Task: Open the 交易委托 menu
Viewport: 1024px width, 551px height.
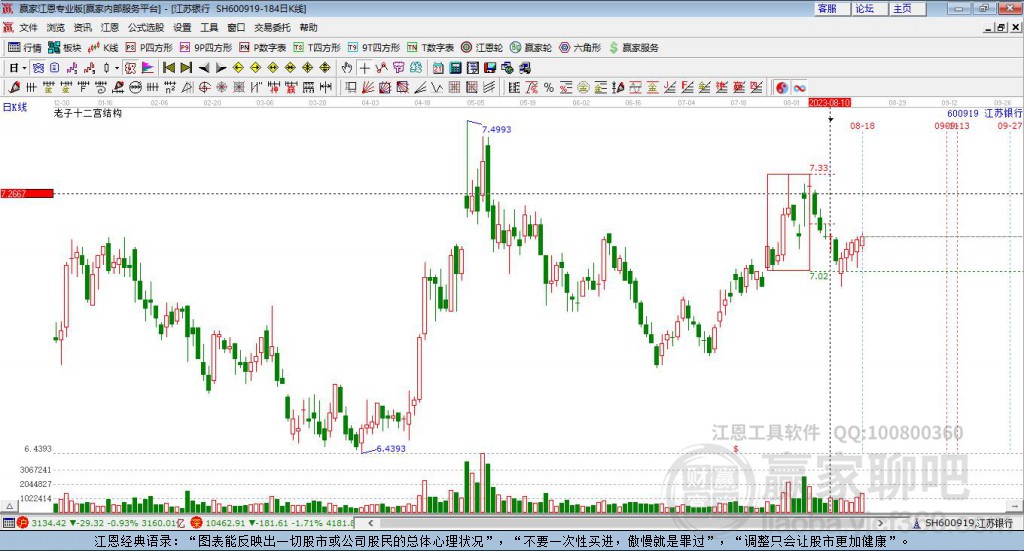Action: 272,27
